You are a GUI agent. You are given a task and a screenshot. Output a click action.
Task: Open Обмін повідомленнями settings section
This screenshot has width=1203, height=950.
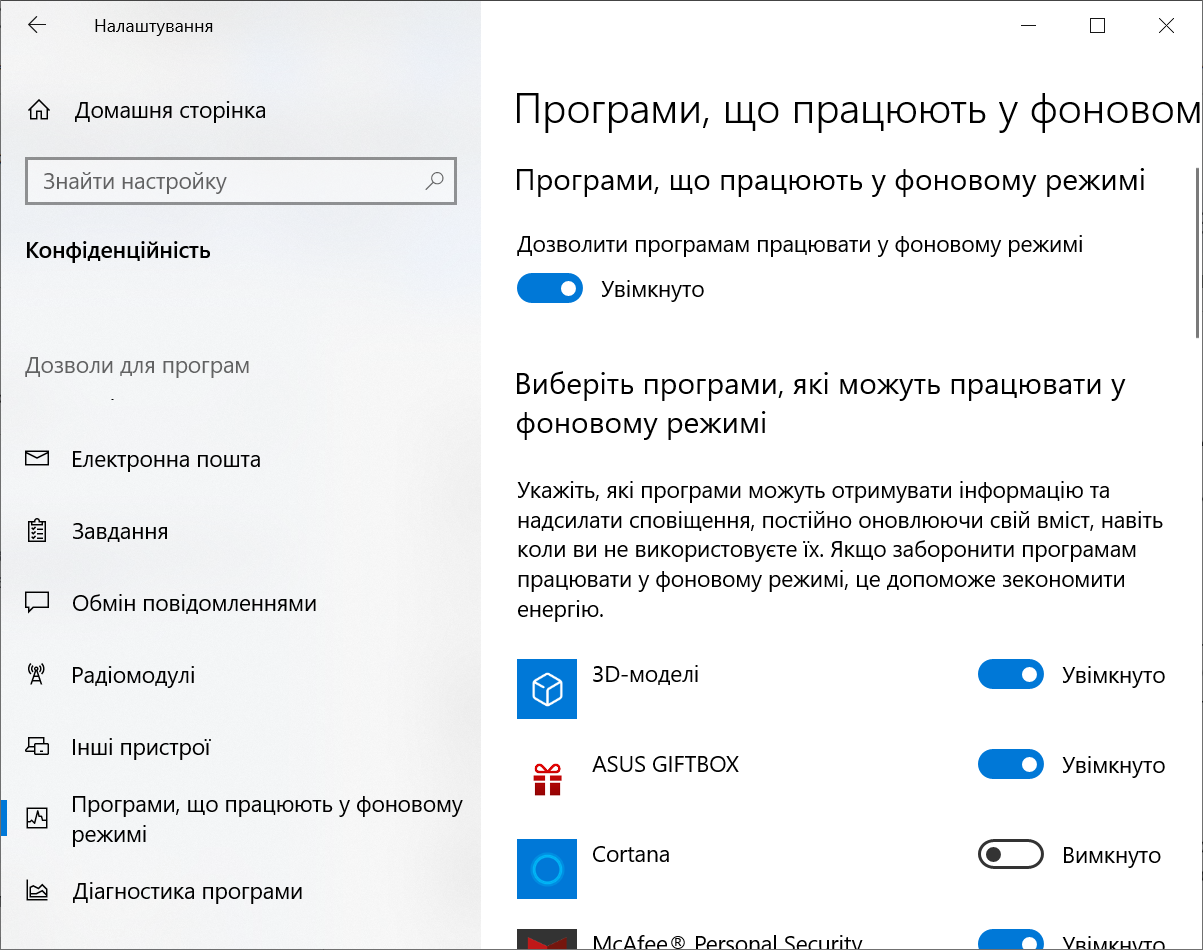pos(194,603)
